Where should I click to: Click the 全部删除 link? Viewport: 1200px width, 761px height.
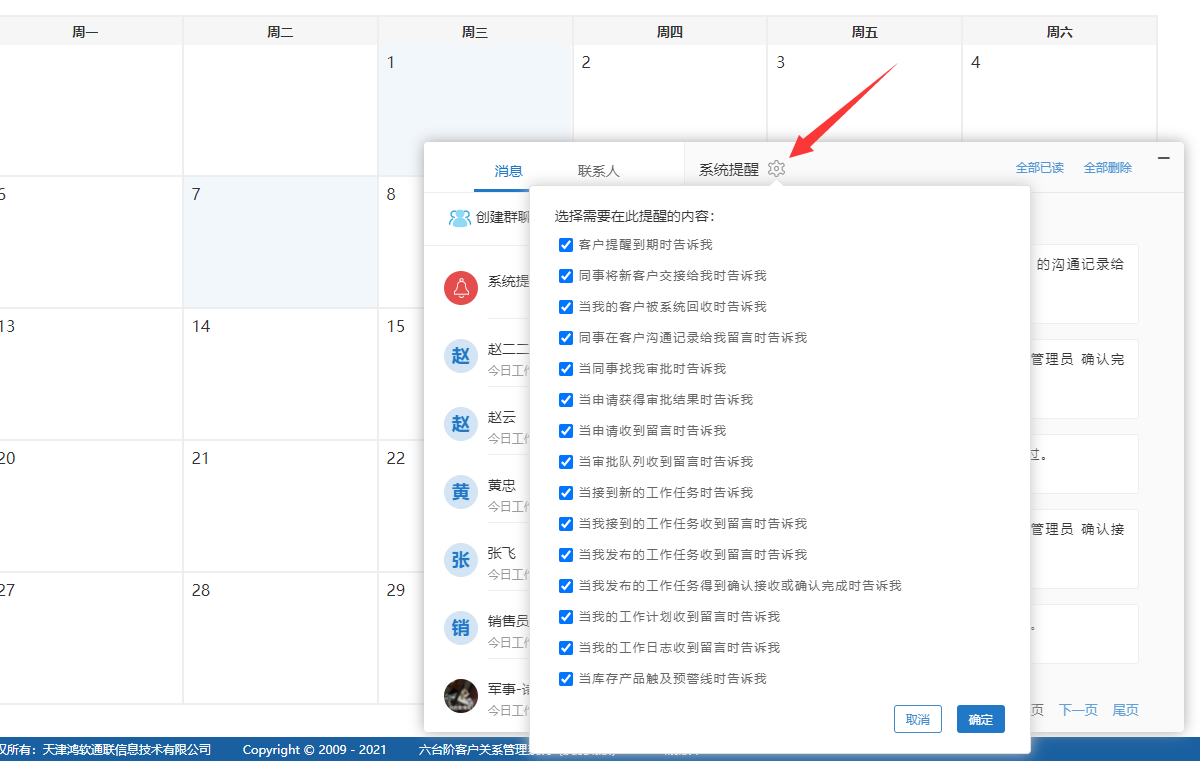tap(1107, 168)
